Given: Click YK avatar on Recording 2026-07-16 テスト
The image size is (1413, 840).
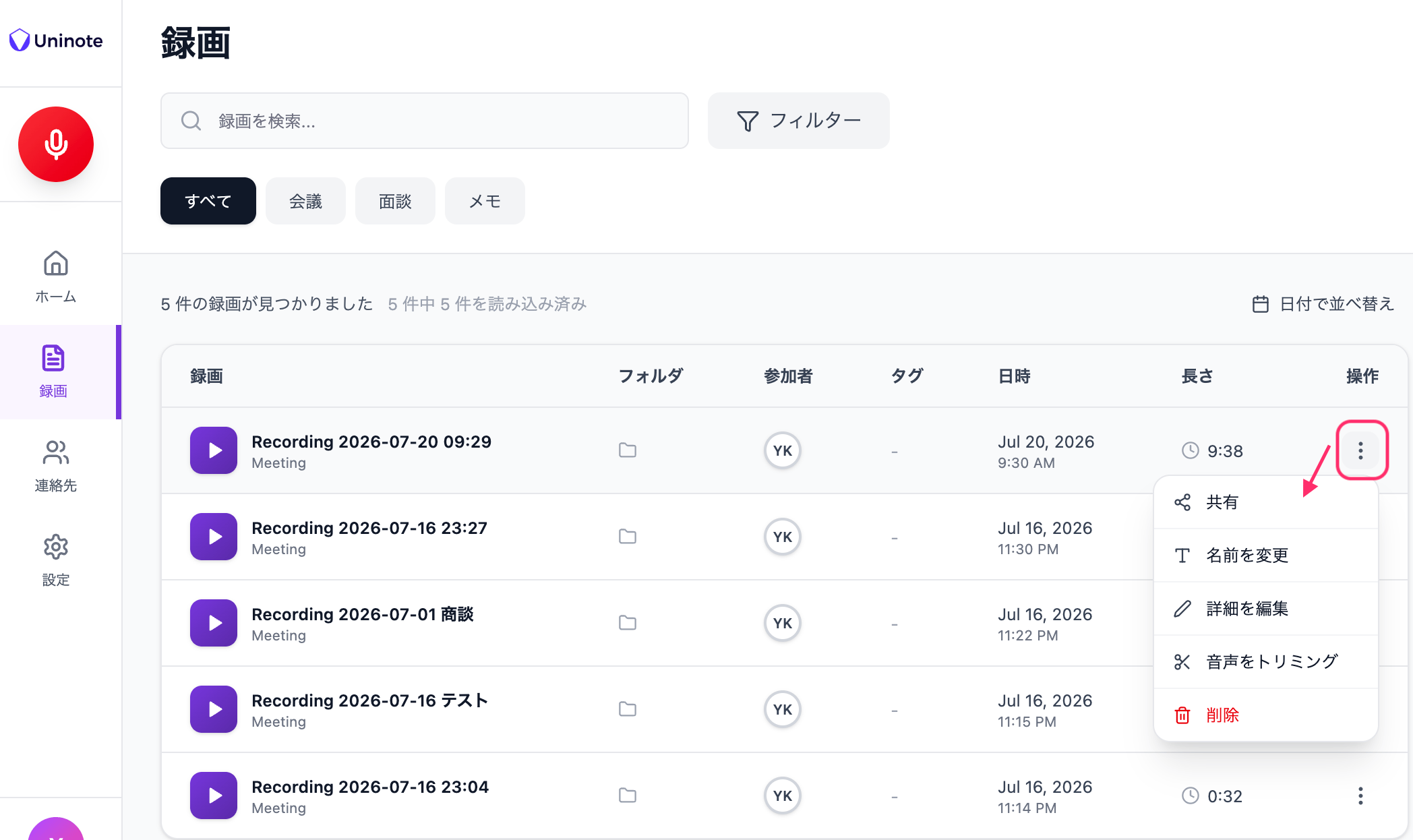Looking at the screenshot, I should 783,709.
